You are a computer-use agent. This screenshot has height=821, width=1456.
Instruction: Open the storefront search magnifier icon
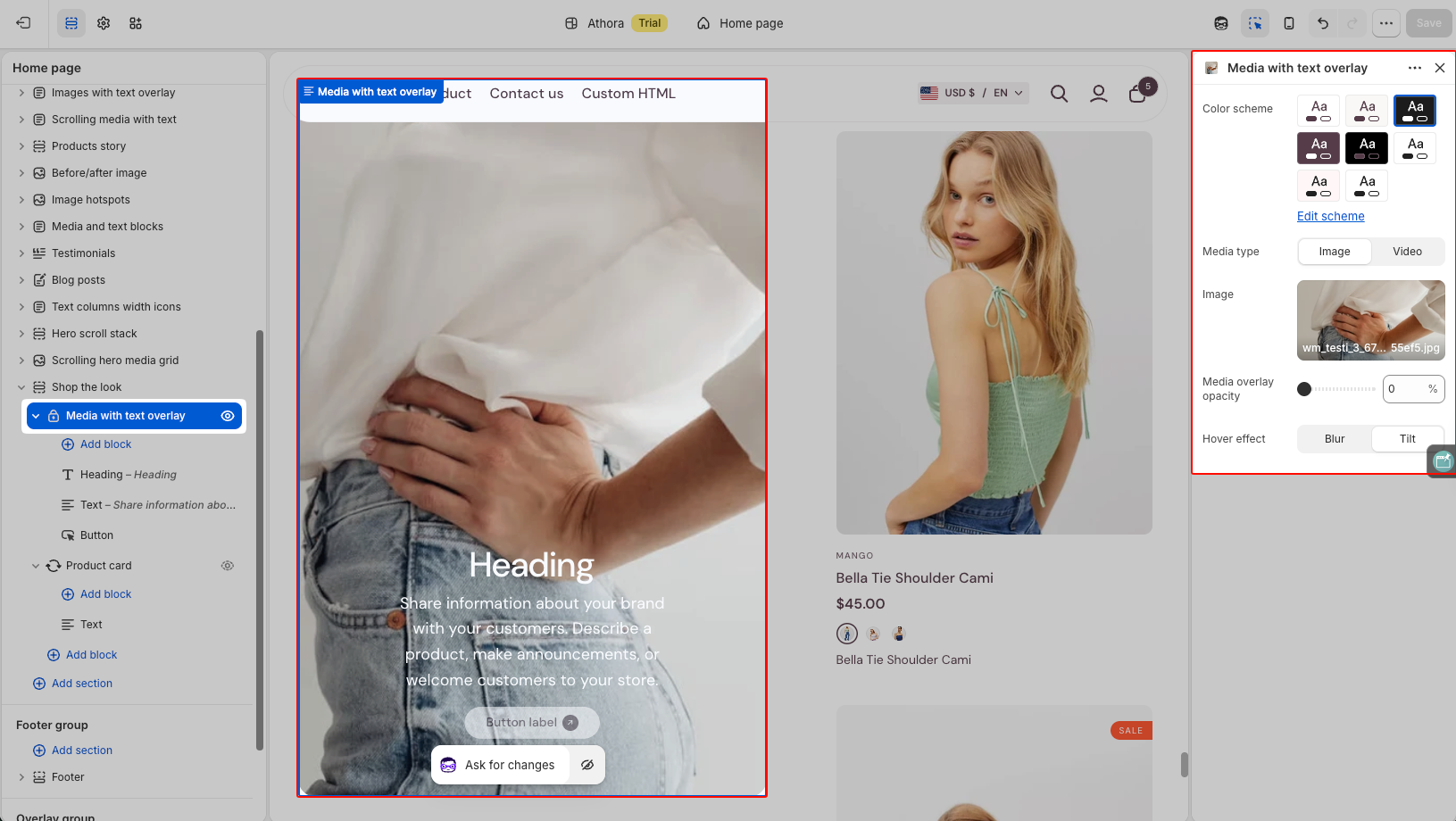1059,93
